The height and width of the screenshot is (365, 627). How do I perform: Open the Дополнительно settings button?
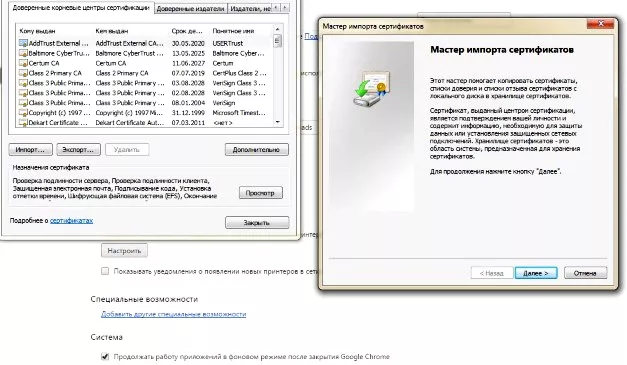pyautogui.click(x=256, y=150)
